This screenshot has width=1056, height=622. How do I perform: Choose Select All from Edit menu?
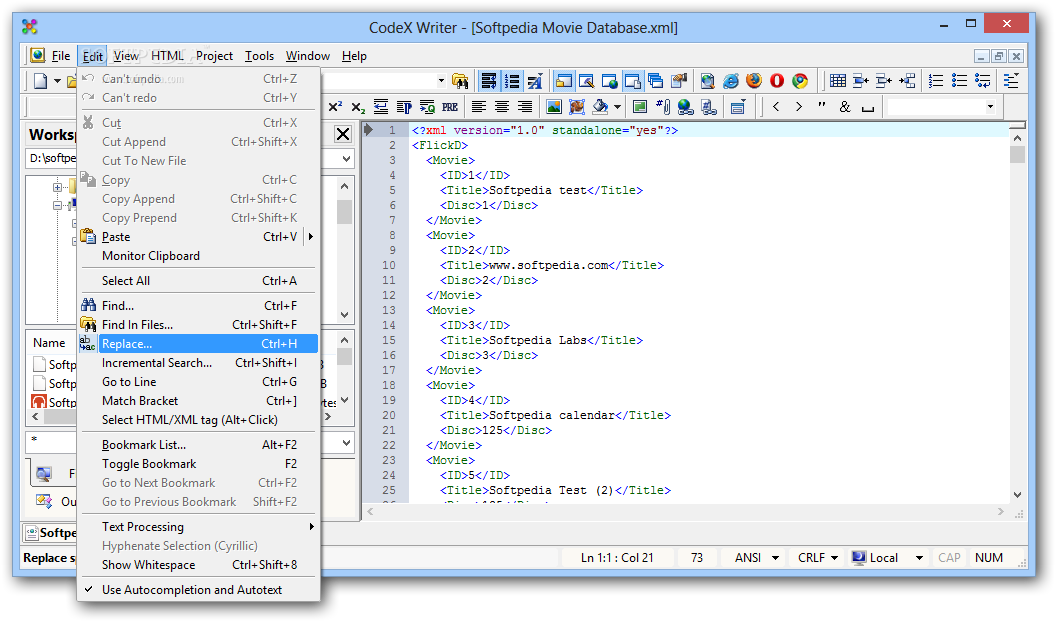pos(200,281)
